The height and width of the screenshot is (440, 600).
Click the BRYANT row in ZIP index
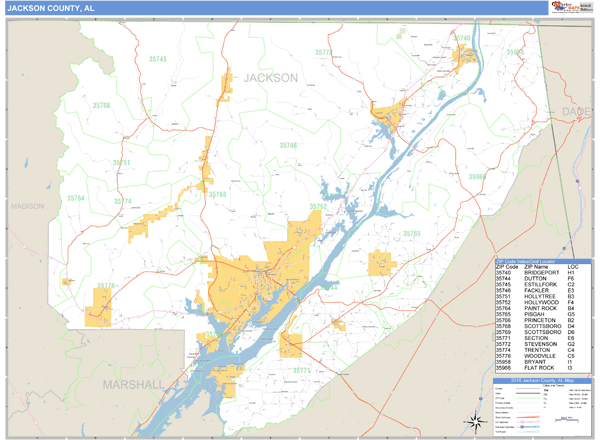[543, 362]
